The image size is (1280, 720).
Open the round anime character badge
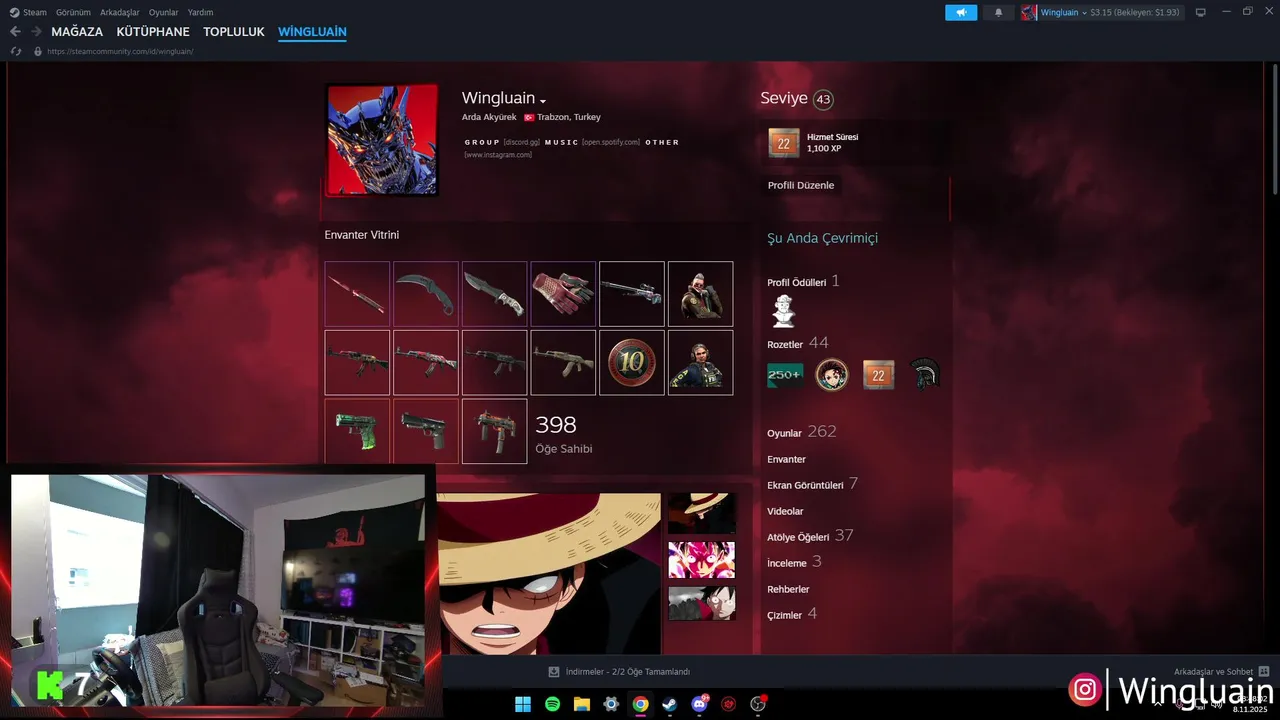(x=832, y=375)
